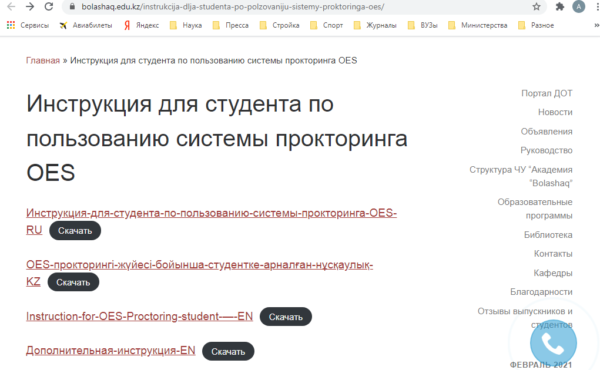Screen dimensions: 600x370
Task: Open Instruction-for-OES-Proctoring-student EN link
Action: pyautogui.click(x=139, y=316)
